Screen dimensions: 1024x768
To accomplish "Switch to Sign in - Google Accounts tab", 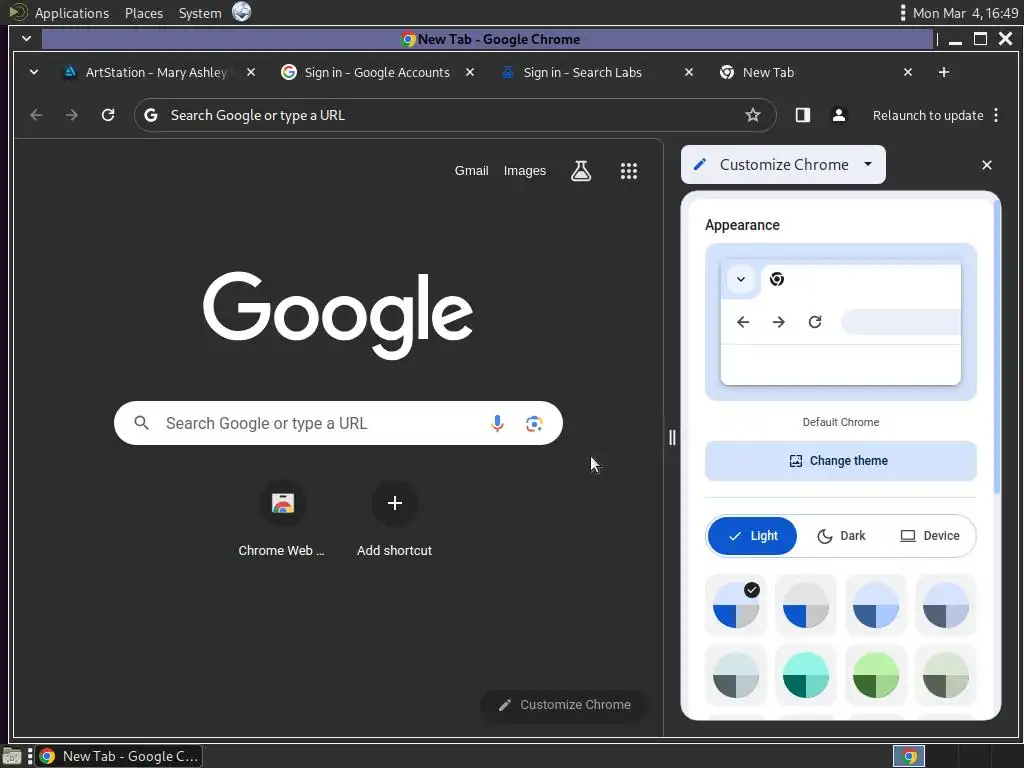I will [x=377, y=72].
